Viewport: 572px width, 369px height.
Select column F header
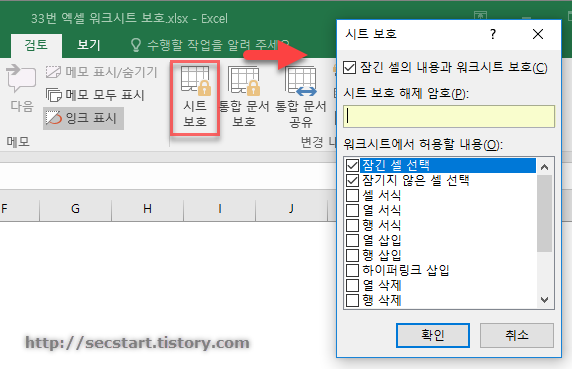(19, 209)
